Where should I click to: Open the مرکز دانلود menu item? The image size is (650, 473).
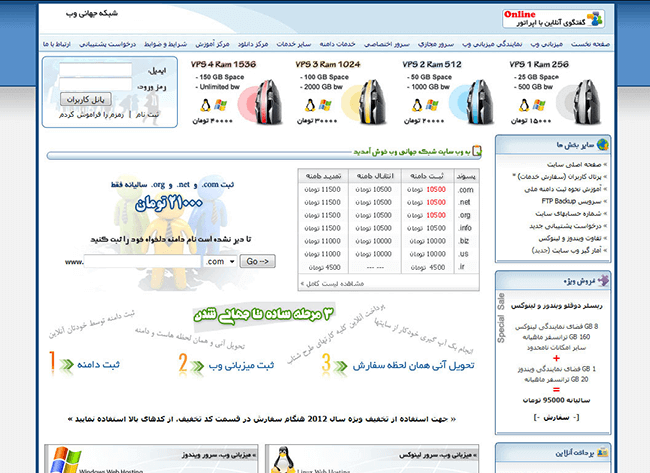(253, 44)
